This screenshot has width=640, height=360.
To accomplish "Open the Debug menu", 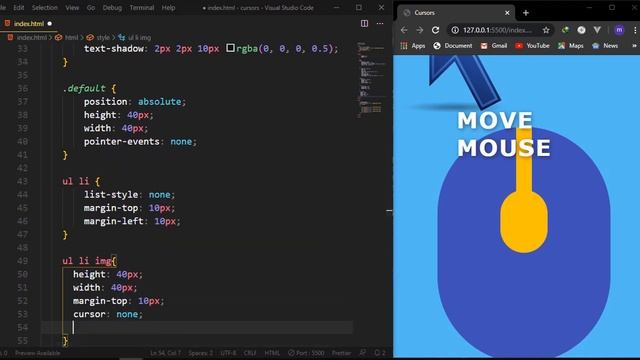I will (112, 7).
